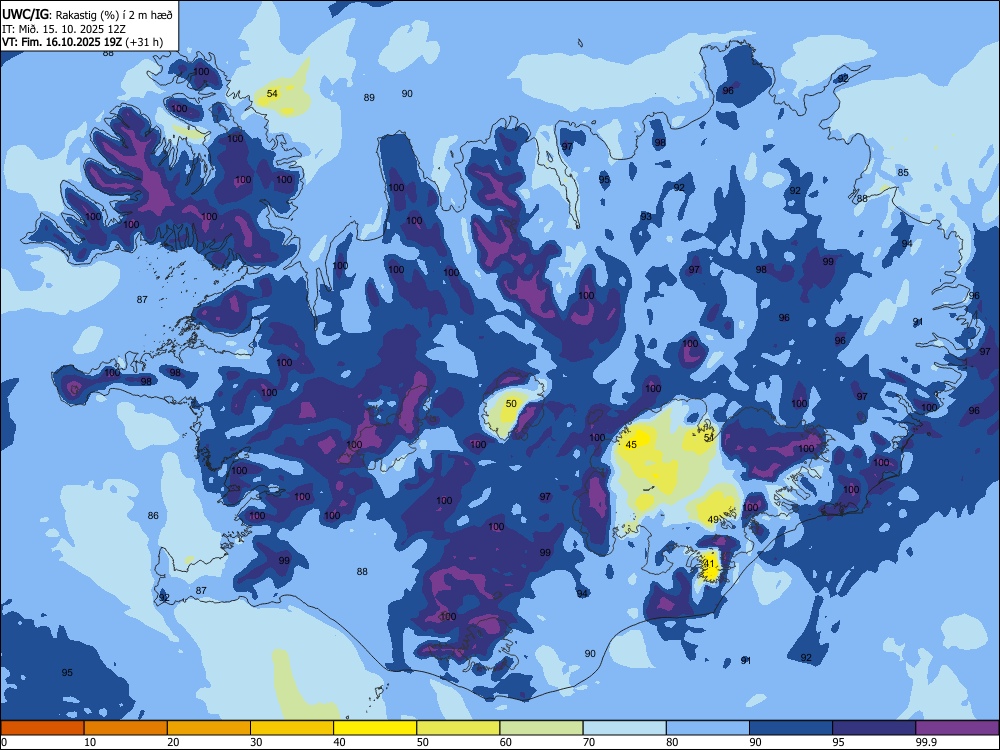Click the legend tick label '40'
This screenshot has height=750, width=1000.
point(339,742)
